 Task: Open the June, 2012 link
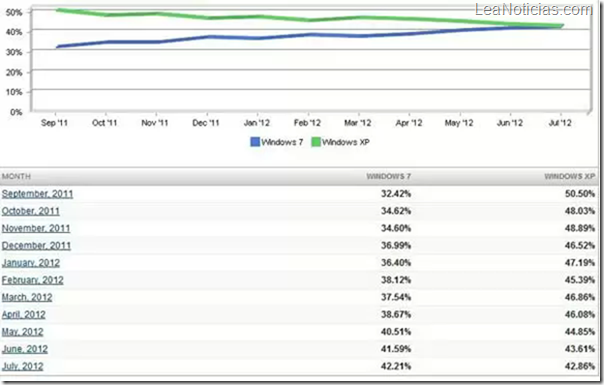click(x=25, y=349)
